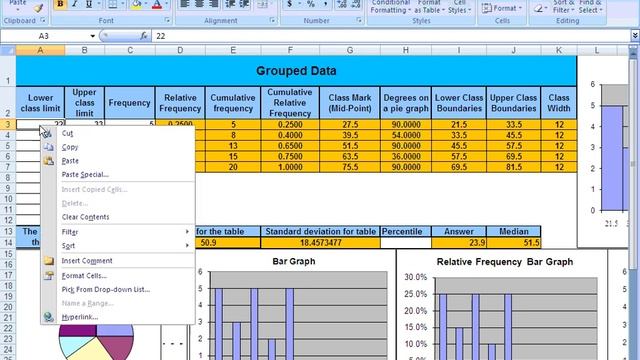
Task: Align text right
Action: (213, 4)
